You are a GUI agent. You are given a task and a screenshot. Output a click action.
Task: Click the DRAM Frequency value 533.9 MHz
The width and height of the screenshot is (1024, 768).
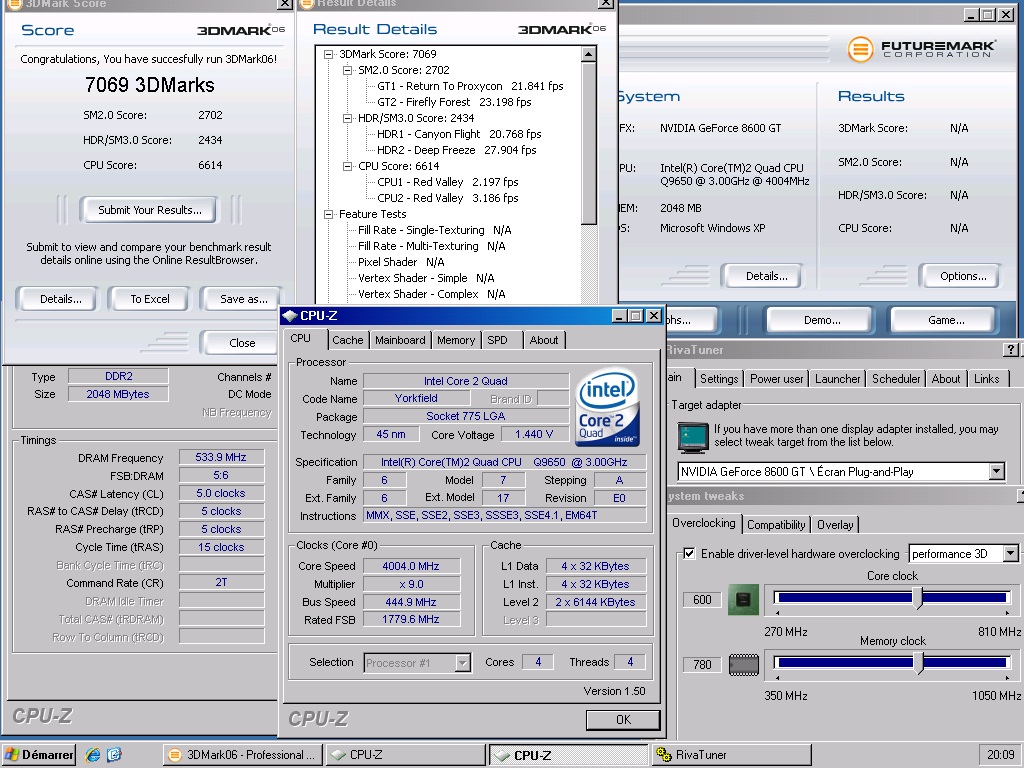(221, 457)
